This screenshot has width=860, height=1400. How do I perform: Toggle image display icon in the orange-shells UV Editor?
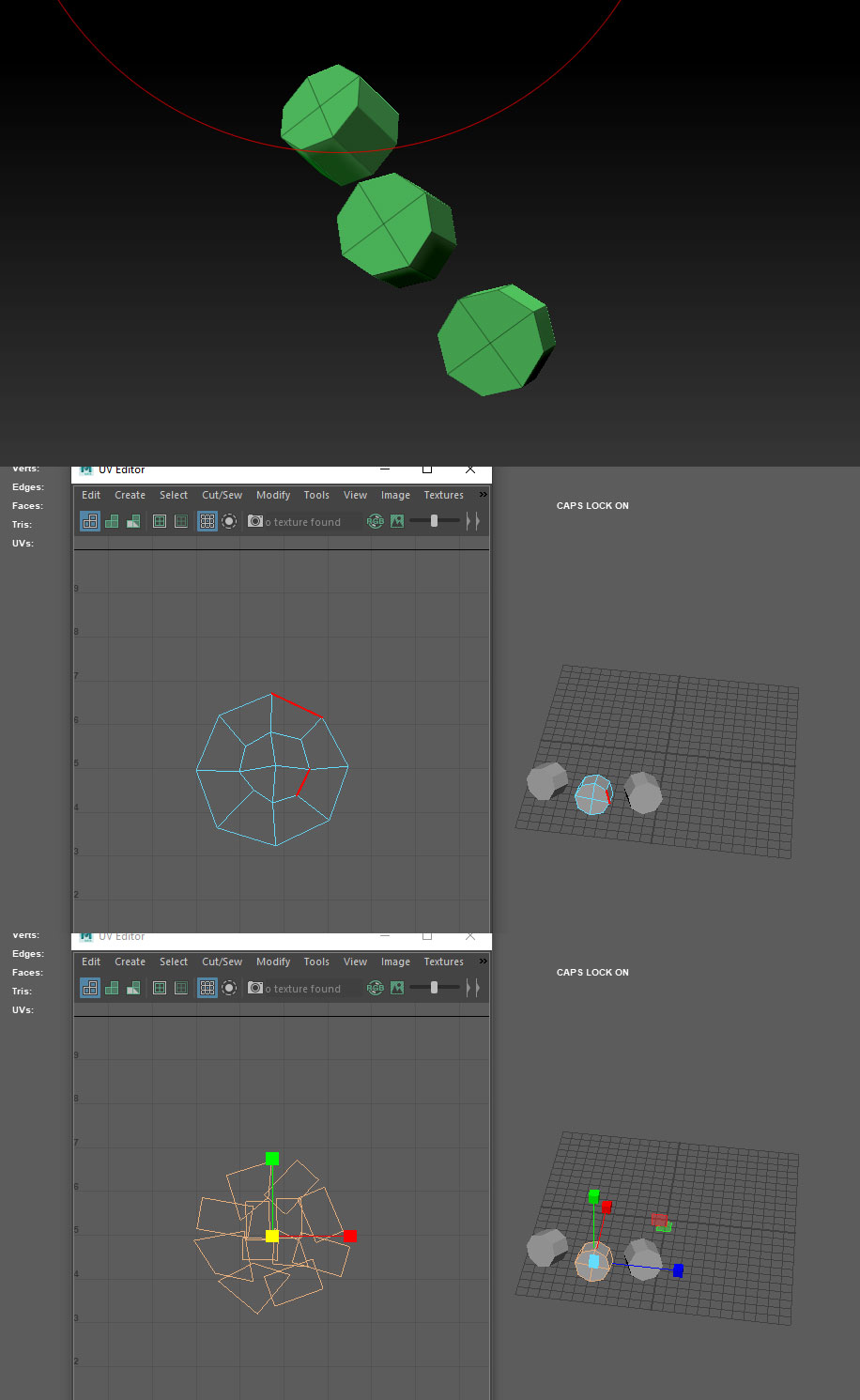[x=397, y=988]
